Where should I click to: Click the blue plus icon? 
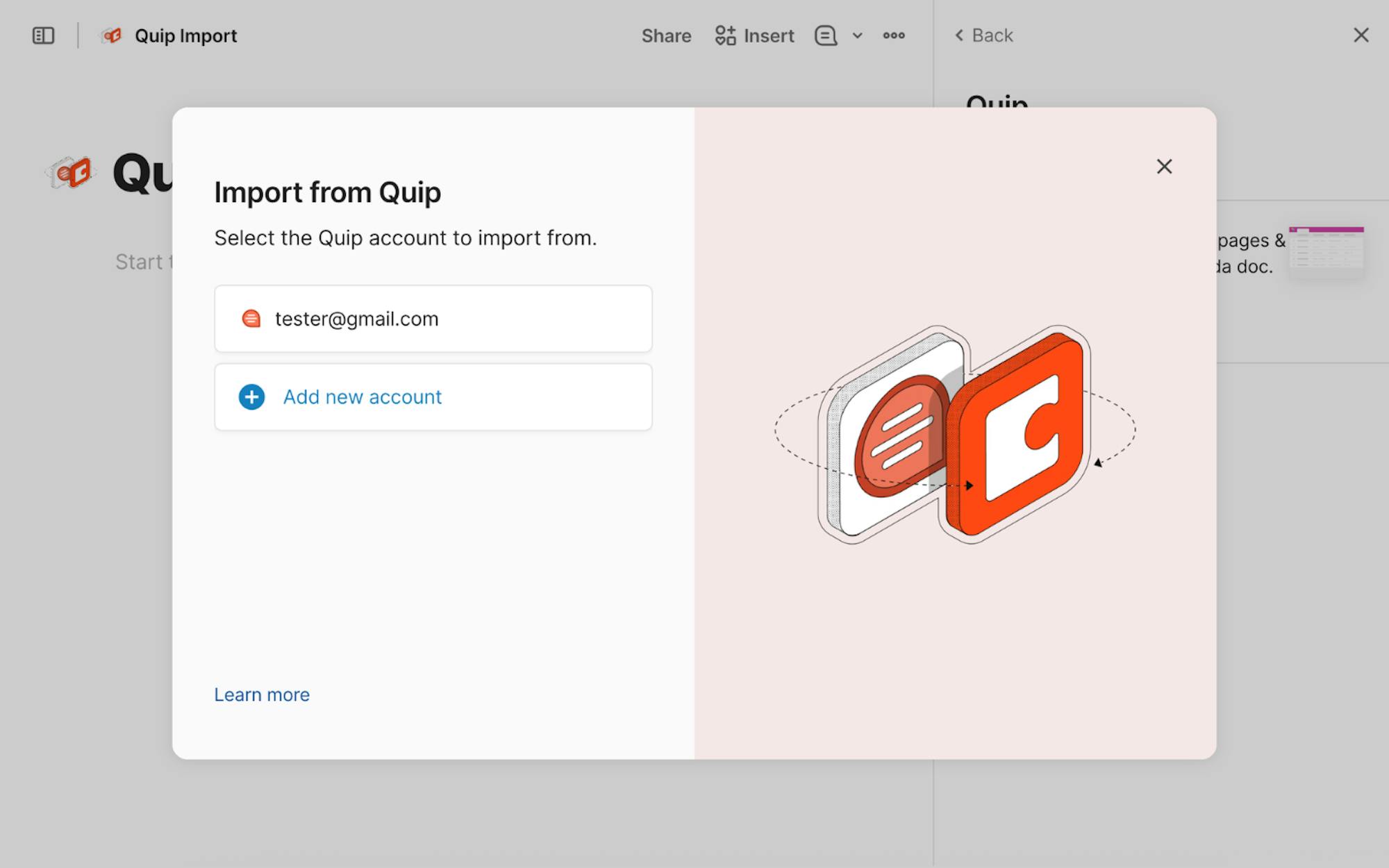coord(251,397)
